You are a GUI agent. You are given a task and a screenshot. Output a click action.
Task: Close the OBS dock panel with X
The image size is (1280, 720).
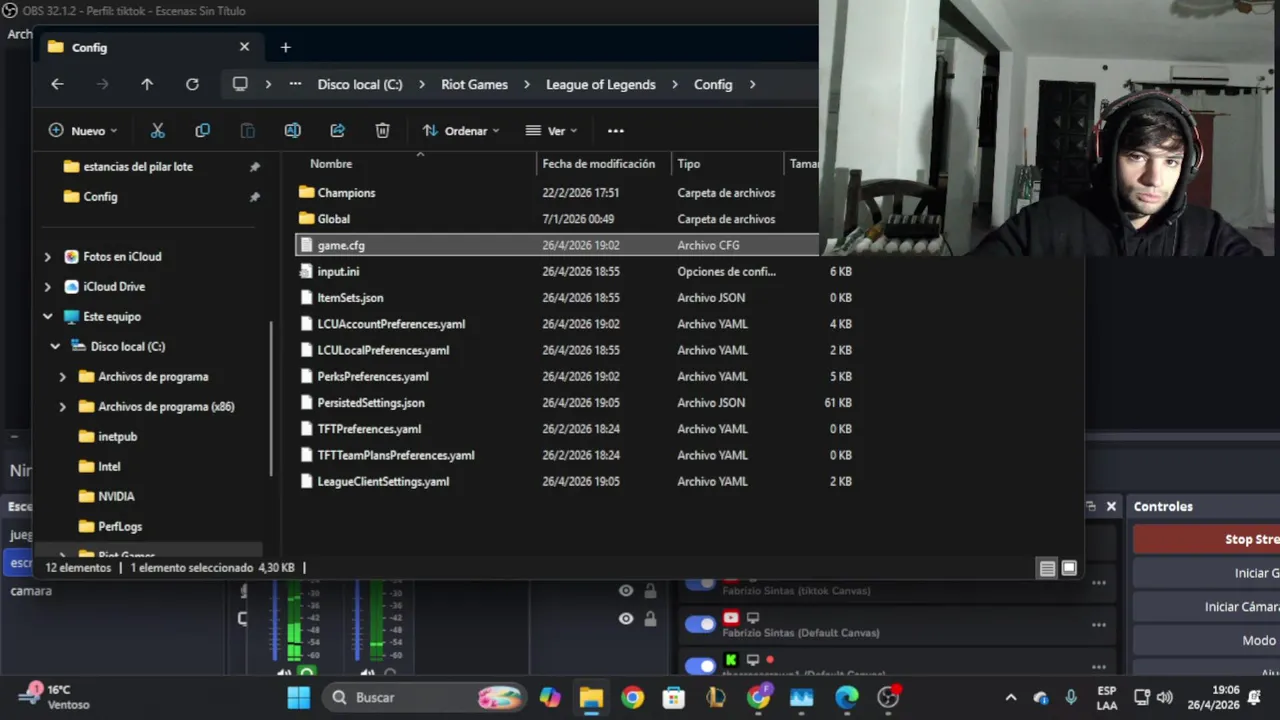(1111, 507)
